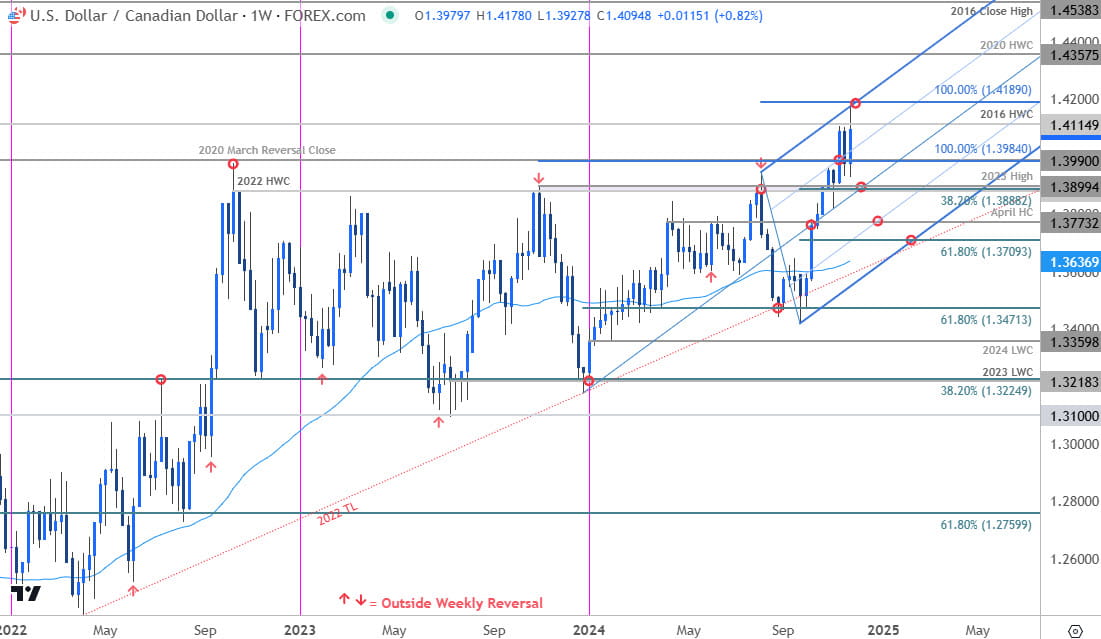
Task: Click the Sep 2024 date on the time axis
Action: (783, 630)
